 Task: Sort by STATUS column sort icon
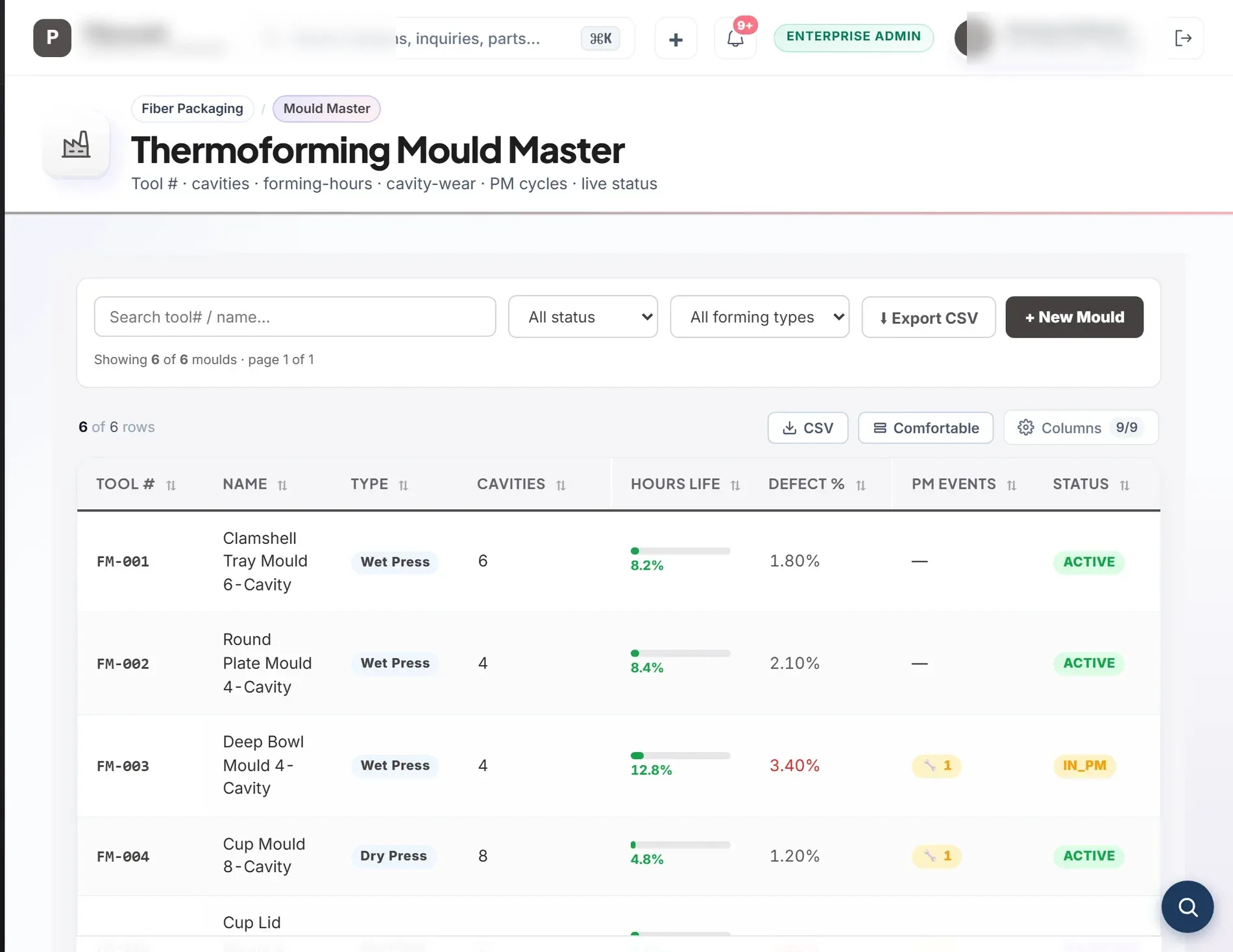pos(1125,485)
